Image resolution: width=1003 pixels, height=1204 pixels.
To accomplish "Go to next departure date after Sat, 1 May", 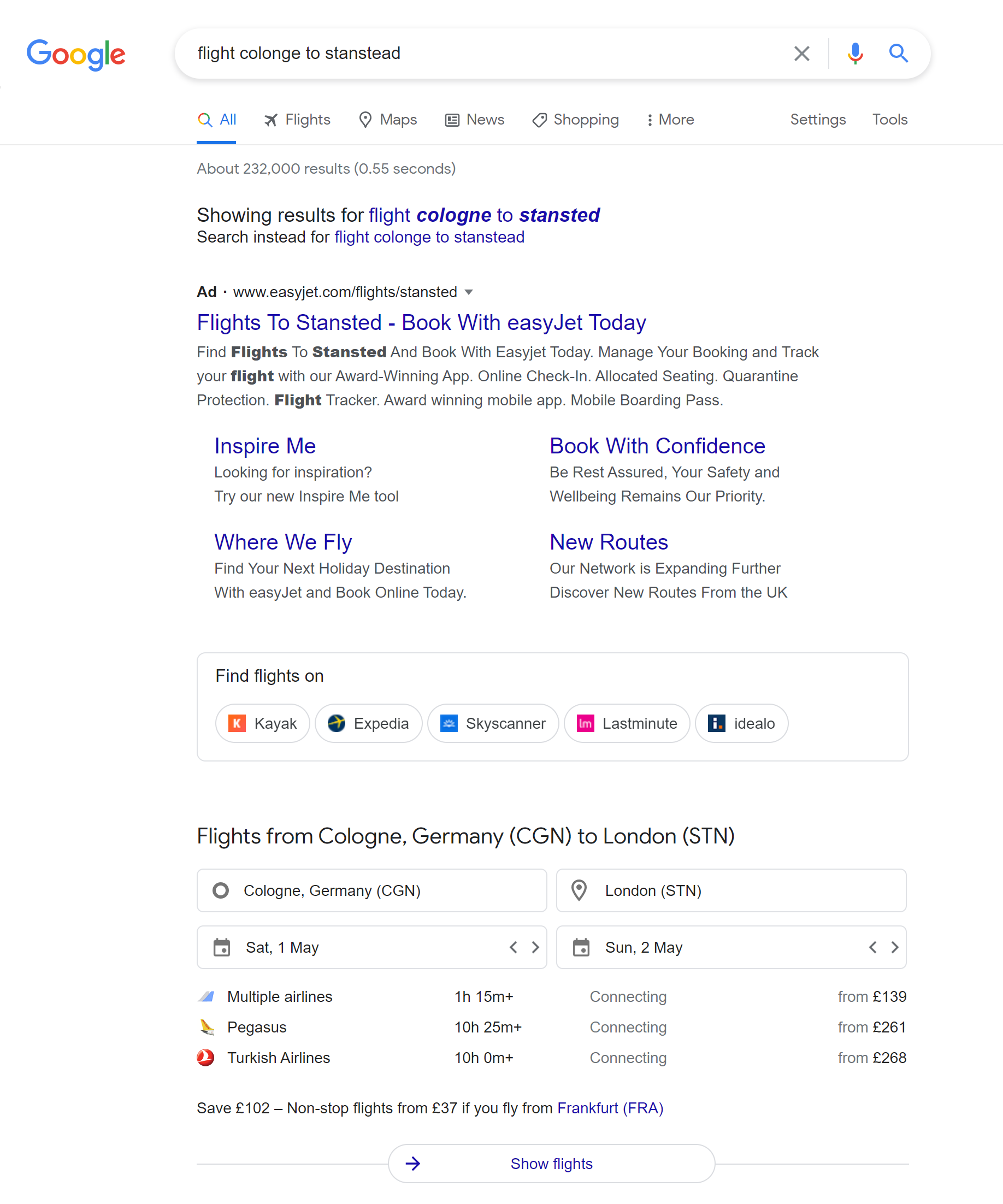I will pos(535,948).
